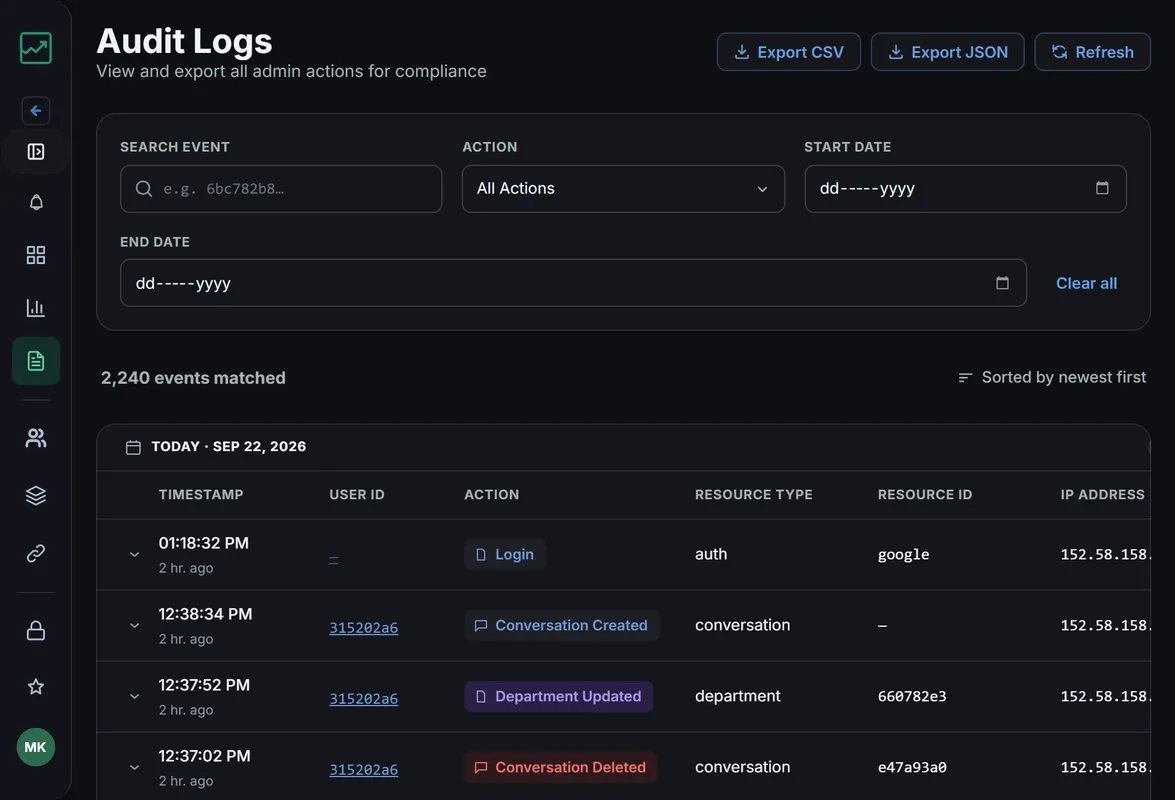
Task: Open the link integrations sidebar icon
Action: 35,554
